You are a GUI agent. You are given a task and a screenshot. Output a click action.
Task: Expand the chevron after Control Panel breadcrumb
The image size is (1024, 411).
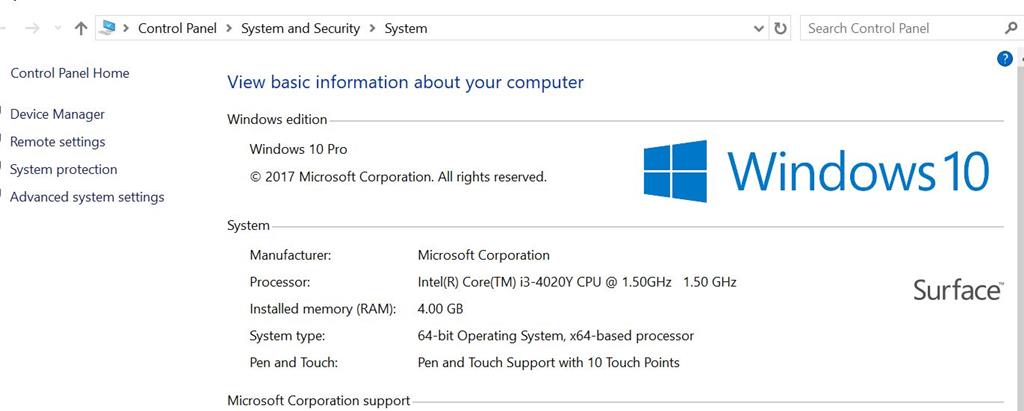coord(229,29)
